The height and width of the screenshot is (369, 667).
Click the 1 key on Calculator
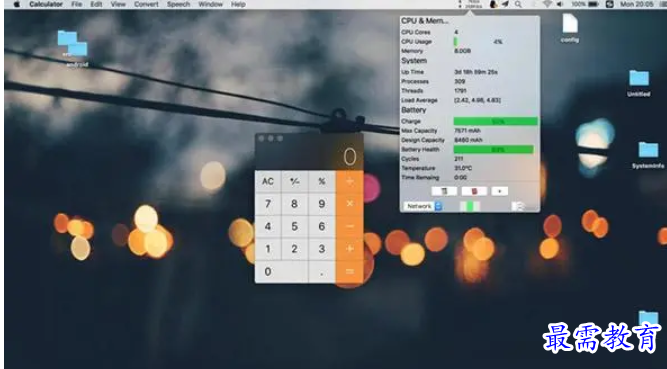(268, 249)
